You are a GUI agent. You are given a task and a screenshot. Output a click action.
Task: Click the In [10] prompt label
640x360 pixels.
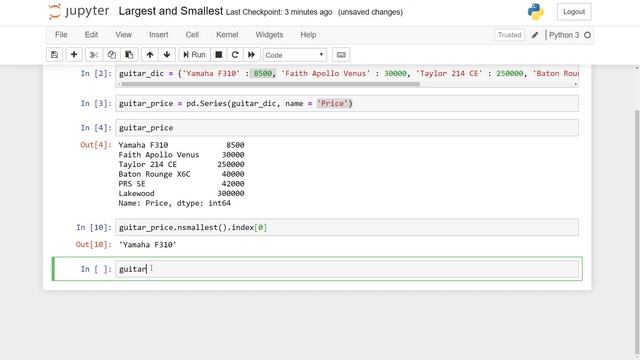93,227
